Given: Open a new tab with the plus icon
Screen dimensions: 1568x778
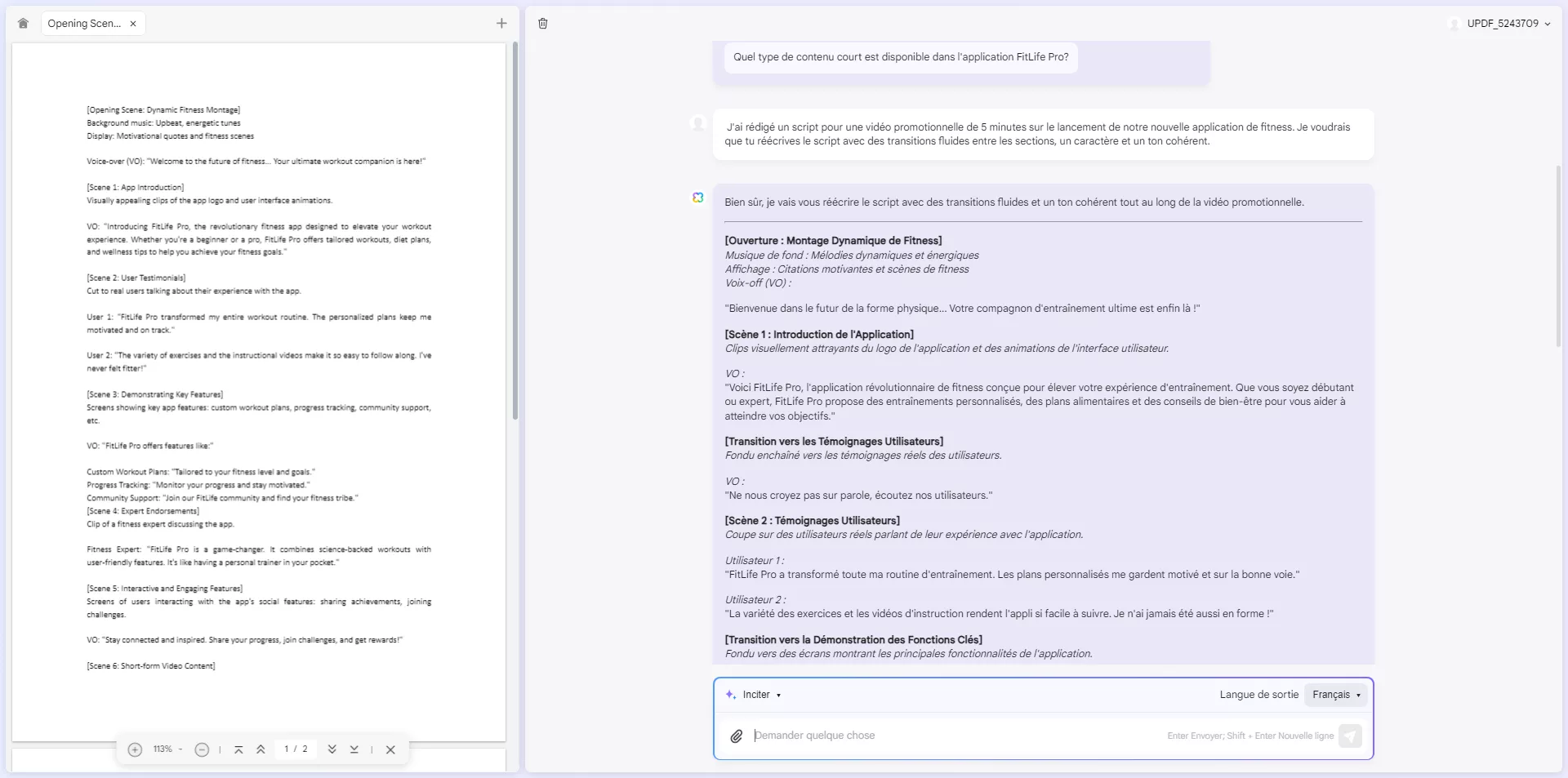Looking at the screenshot, I should [501, 24].
